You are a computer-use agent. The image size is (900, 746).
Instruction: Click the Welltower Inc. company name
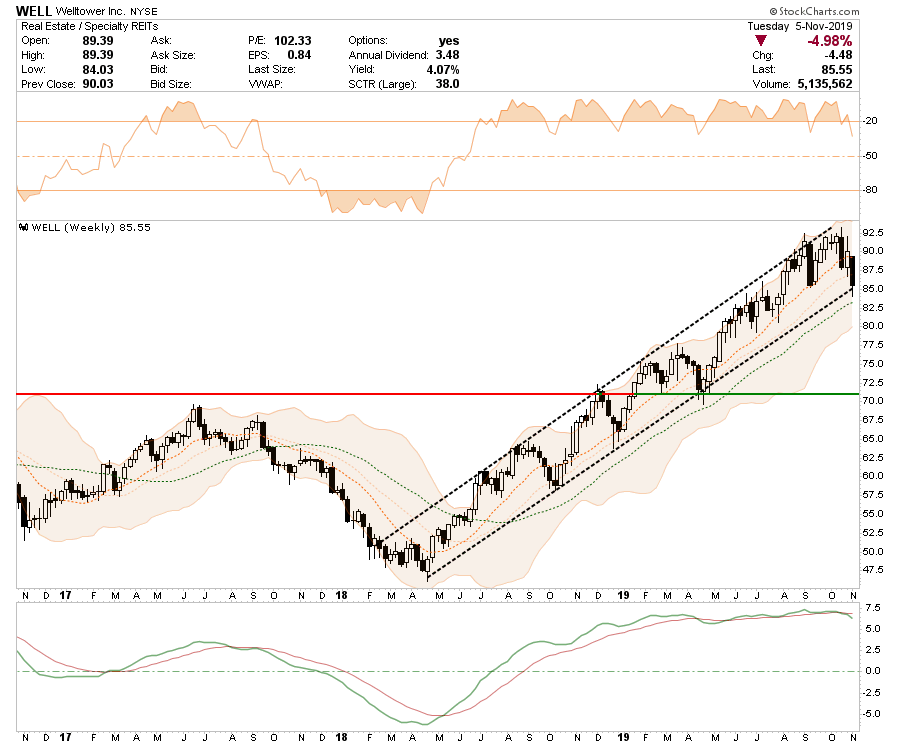[x=91, y=11]
